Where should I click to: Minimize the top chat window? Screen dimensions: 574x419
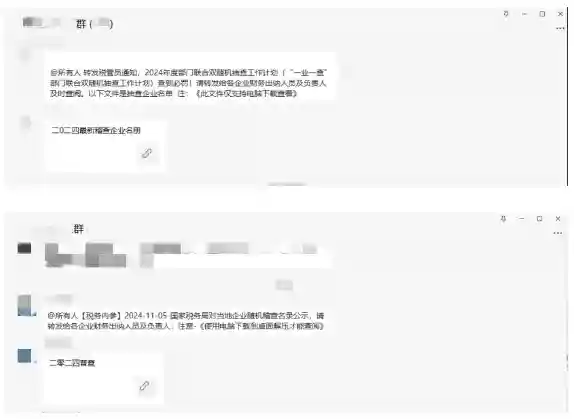(x=524, y=14)
